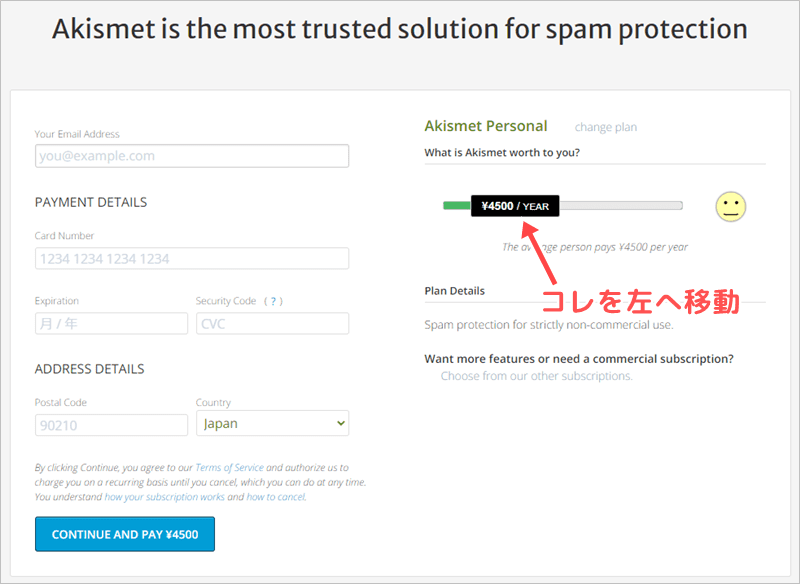Click the ¥4500 / YEAR slider handle
The width and height of the screenshot is (800, 584).
point(515,206)
